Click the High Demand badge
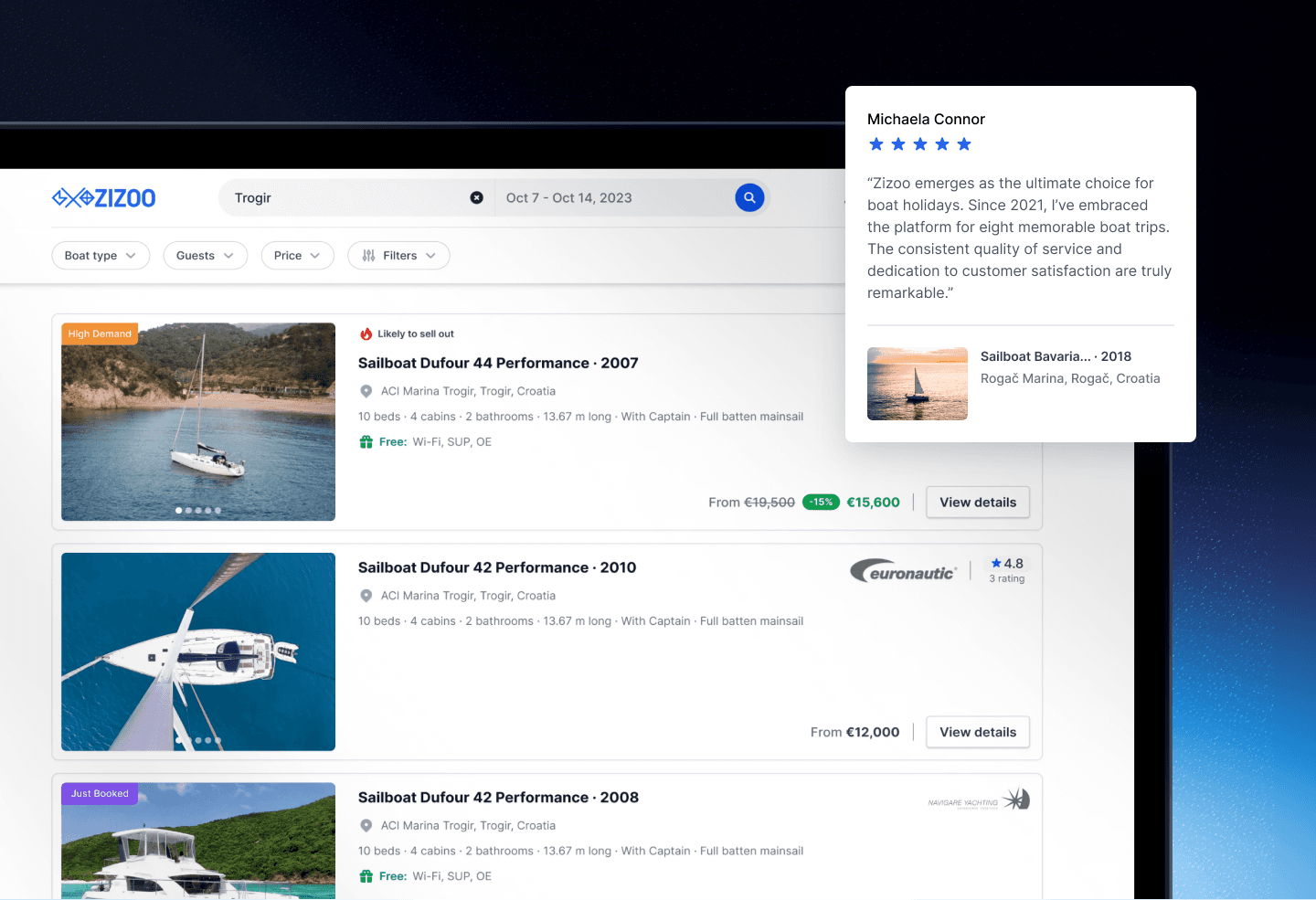The height and width of the screenshot is (900, 1316). click(100, 334)
